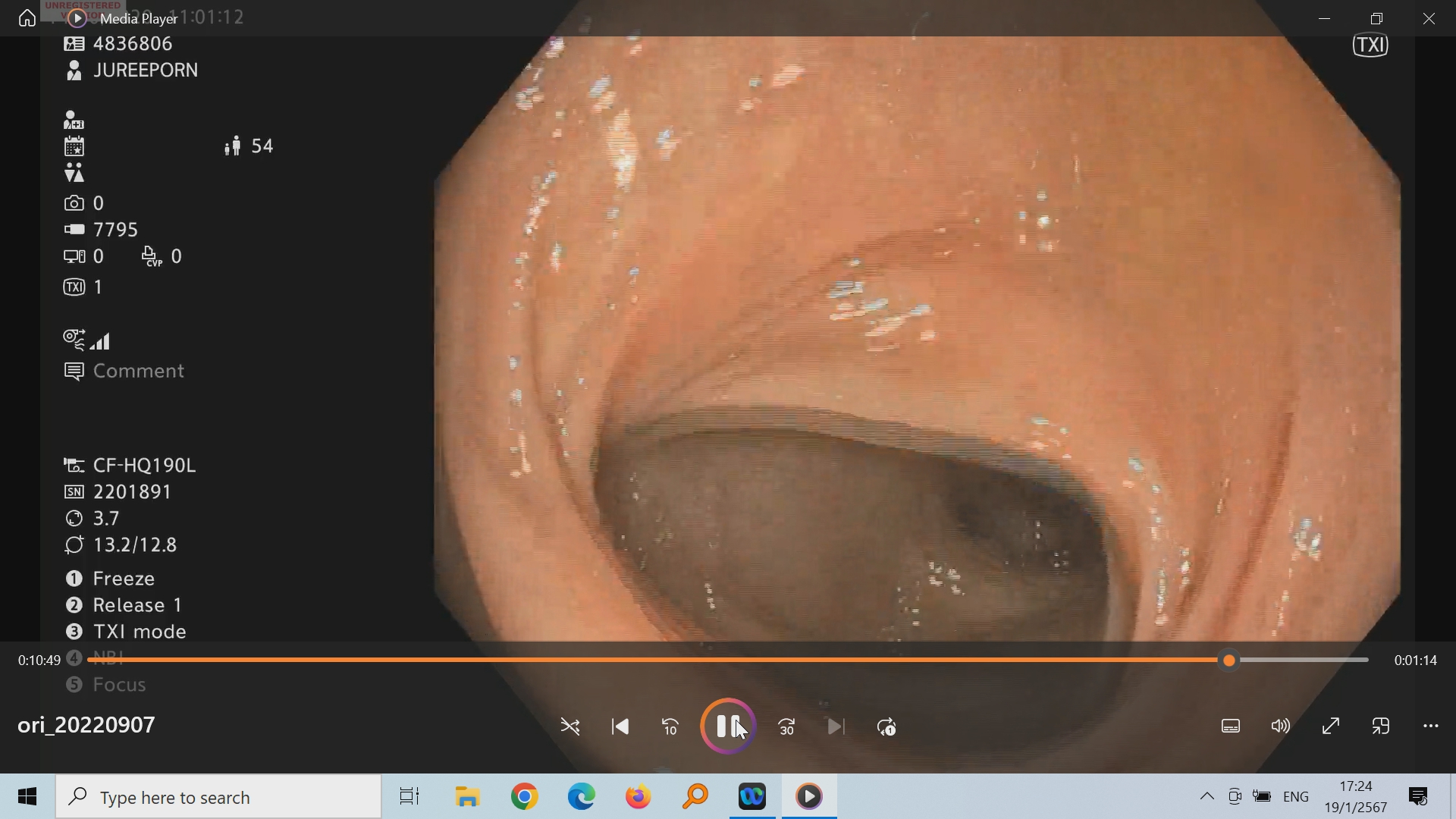Click the 7795 value
1456x819 pixels.
point(115,230)
